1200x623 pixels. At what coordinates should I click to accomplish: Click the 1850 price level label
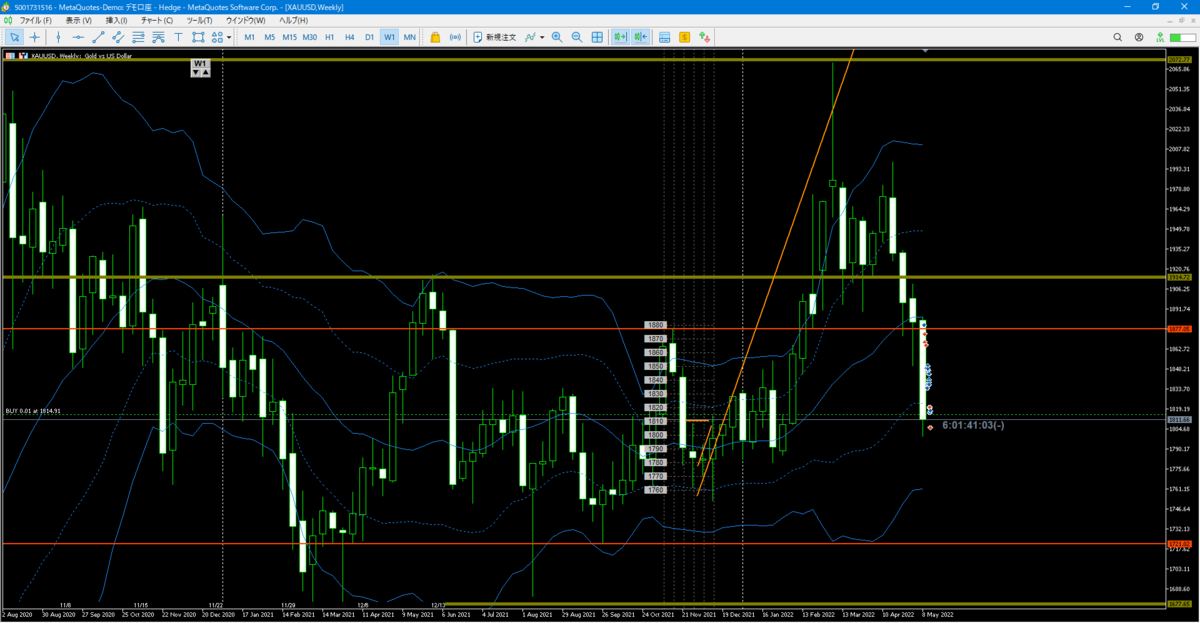click(656, 366)
